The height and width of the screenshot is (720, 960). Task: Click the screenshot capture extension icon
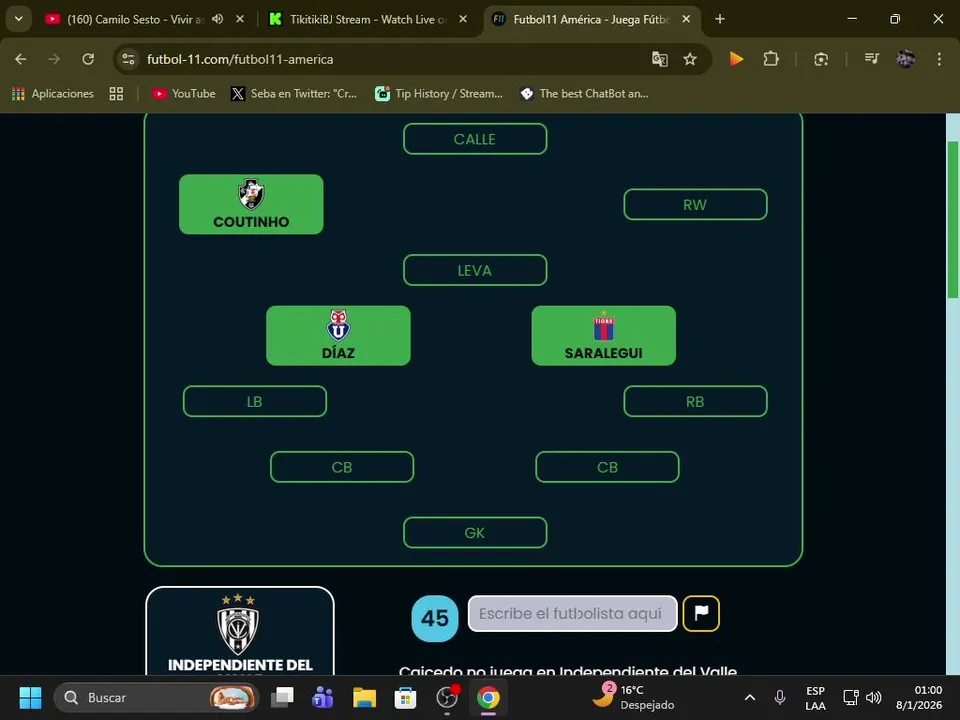(821, 59)
